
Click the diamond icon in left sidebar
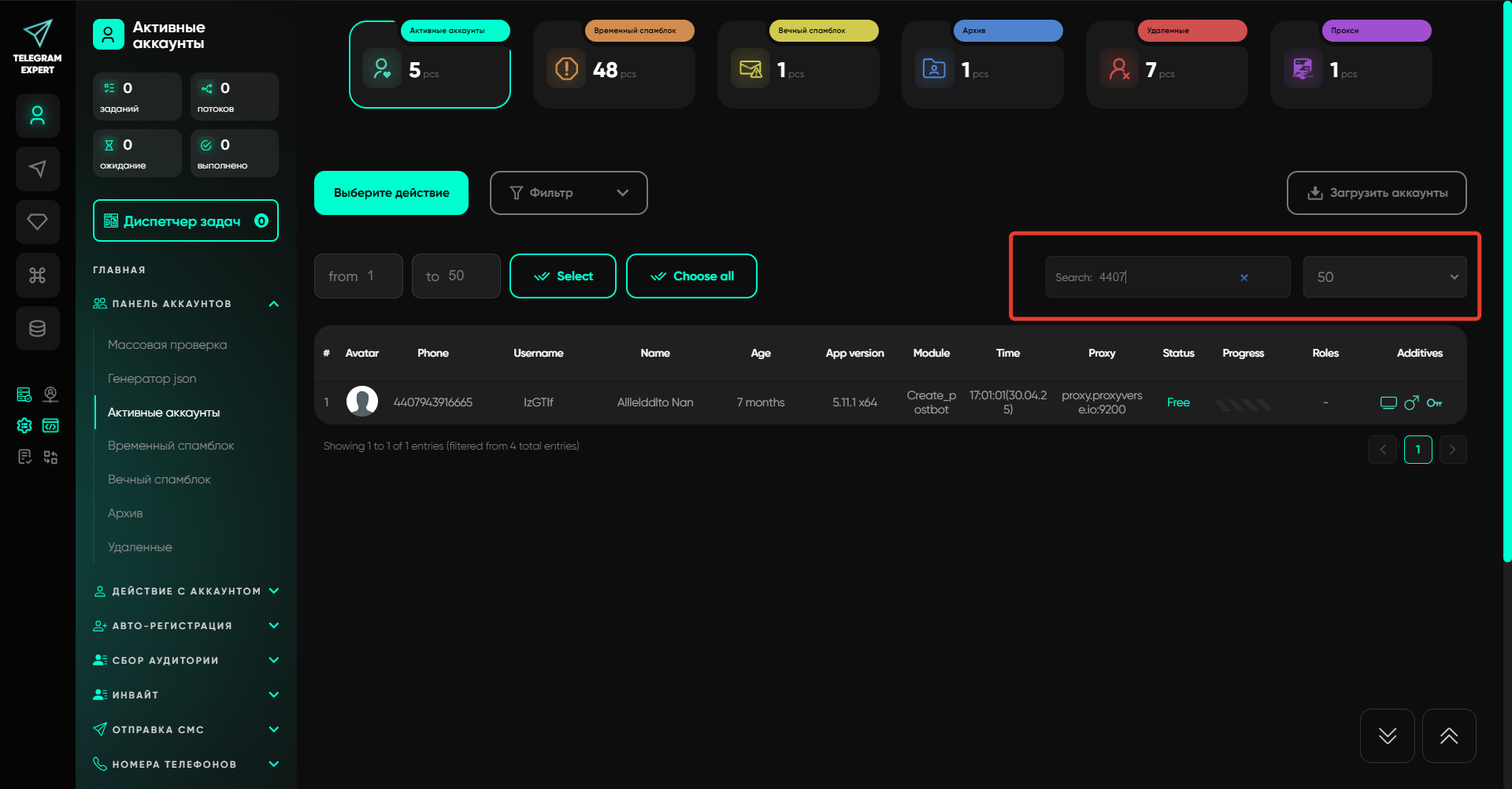point(37,222)
